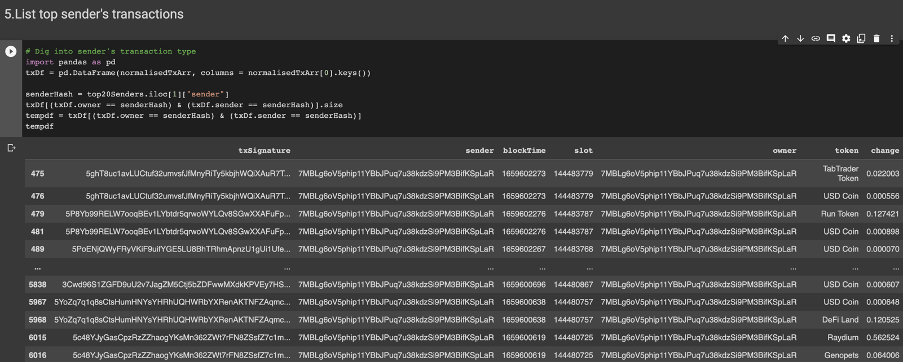Click slot 144480867 in row 5838
Image resolution: width=904 pixels, height=362 pixels.
pos(573,285)
